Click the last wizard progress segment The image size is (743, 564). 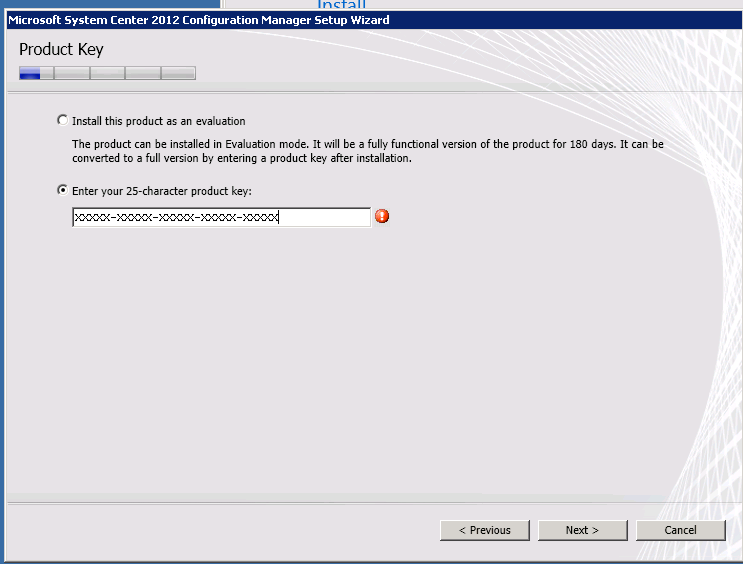[x=179, y=73]
